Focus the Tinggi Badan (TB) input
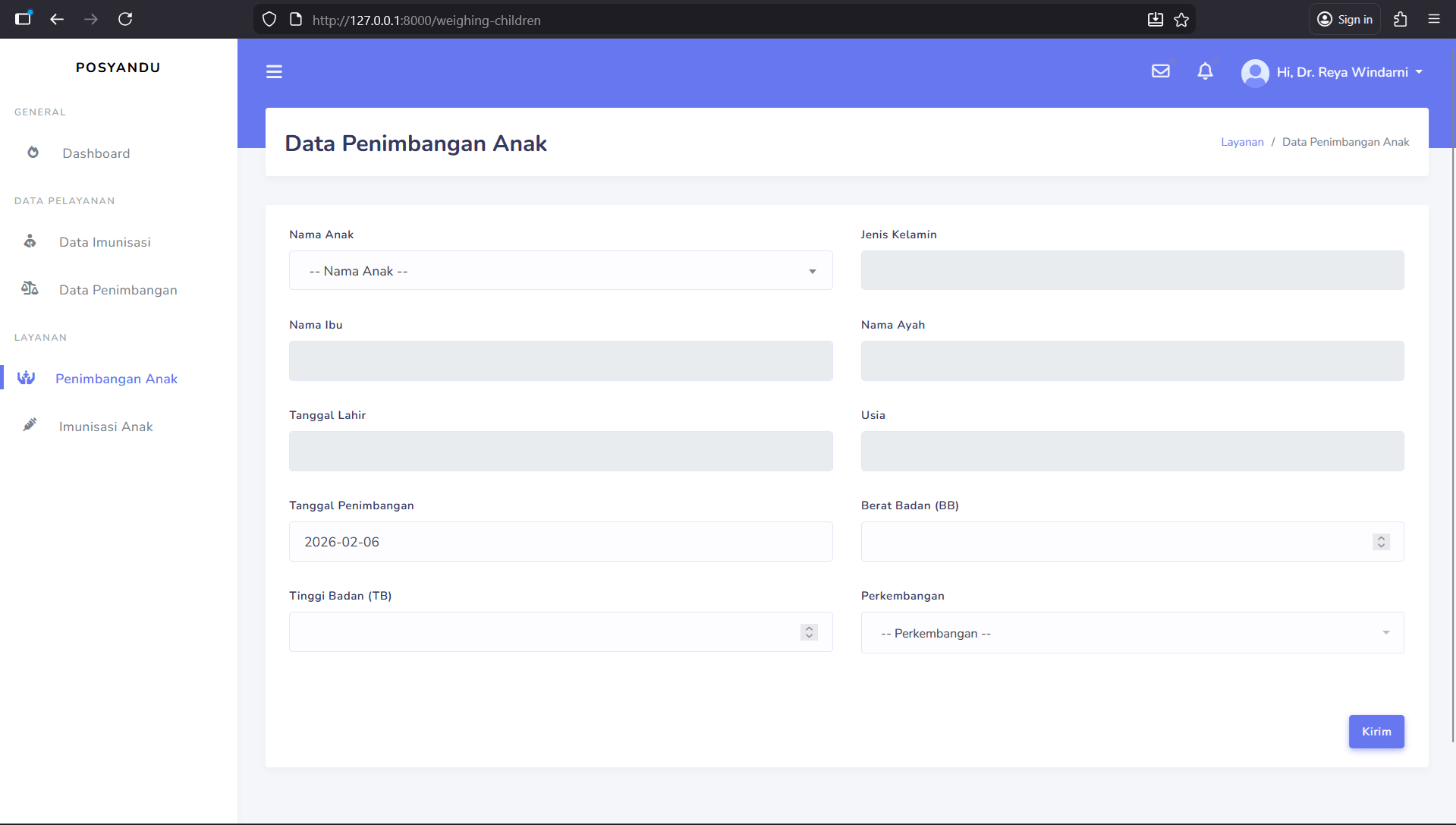The image size is (1456, 825). point(561,631)
